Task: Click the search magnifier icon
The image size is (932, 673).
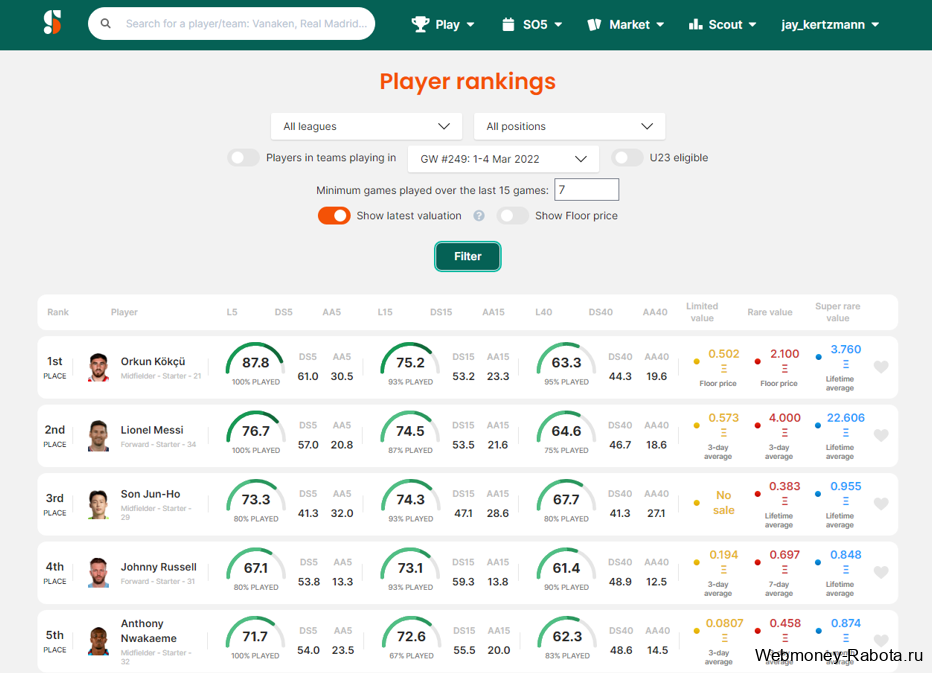Action: click(106, 24)
